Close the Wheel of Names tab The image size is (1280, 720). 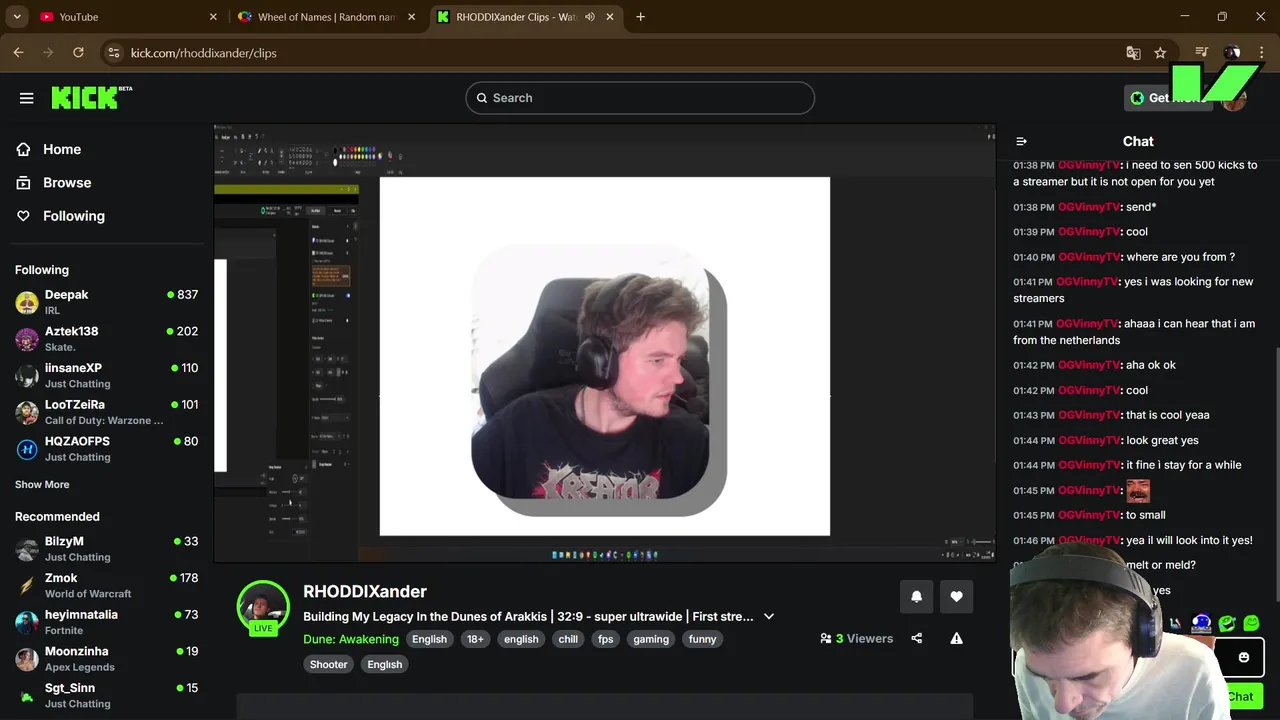[x=411, y=17]
